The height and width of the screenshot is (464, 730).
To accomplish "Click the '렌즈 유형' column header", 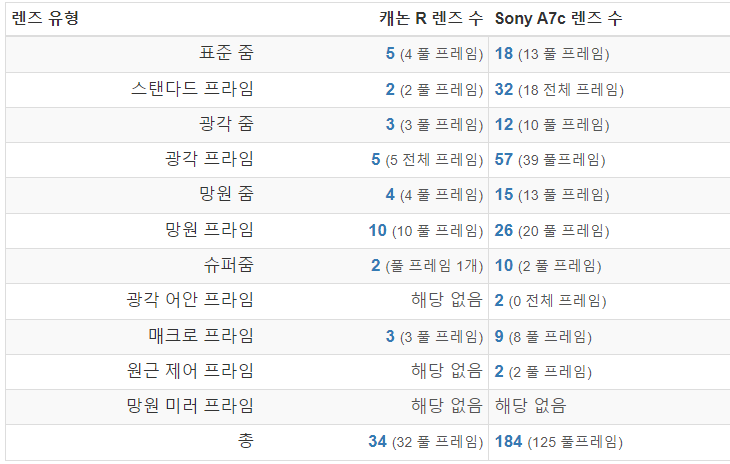I will (45, 19).
